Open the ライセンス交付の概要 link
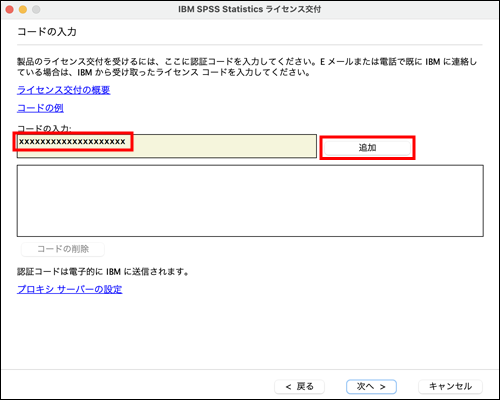Image resolution: width=500 pixels, height=400 pixels. [x=63, y=90]
